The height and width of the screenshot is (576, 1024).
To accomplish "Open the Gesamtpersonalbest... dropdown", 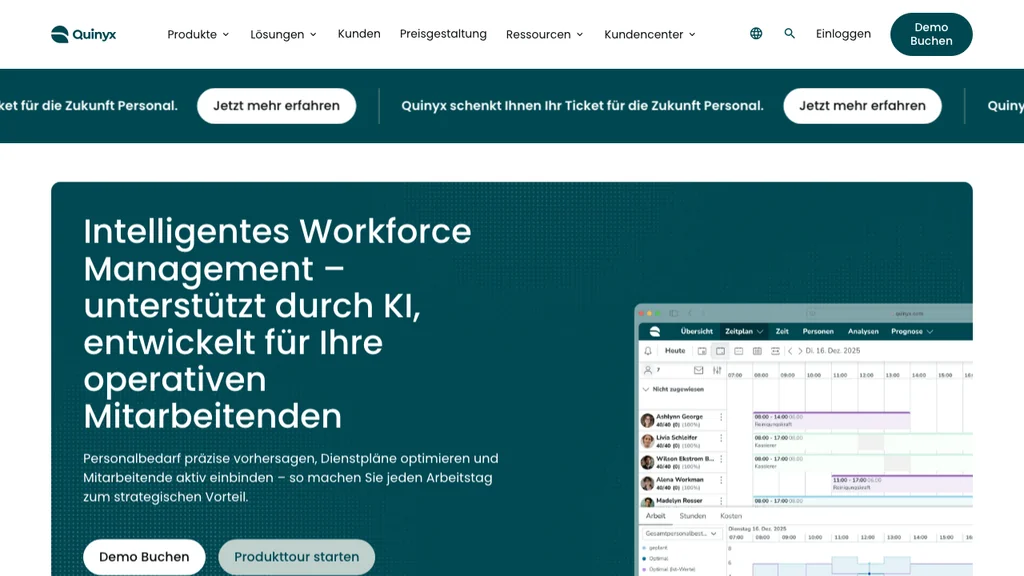I will click(680, 534).
